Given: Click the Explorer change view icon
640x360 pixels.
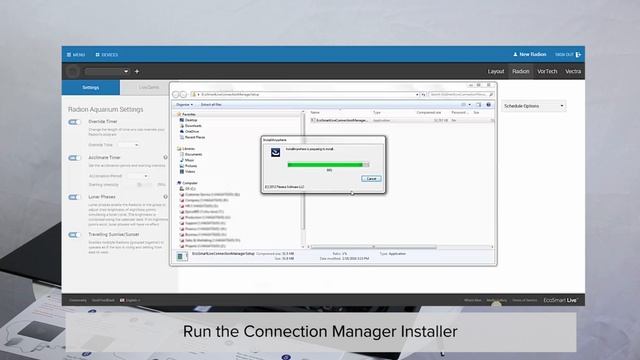Looking at the screenshot, I should tap(463, 105).
